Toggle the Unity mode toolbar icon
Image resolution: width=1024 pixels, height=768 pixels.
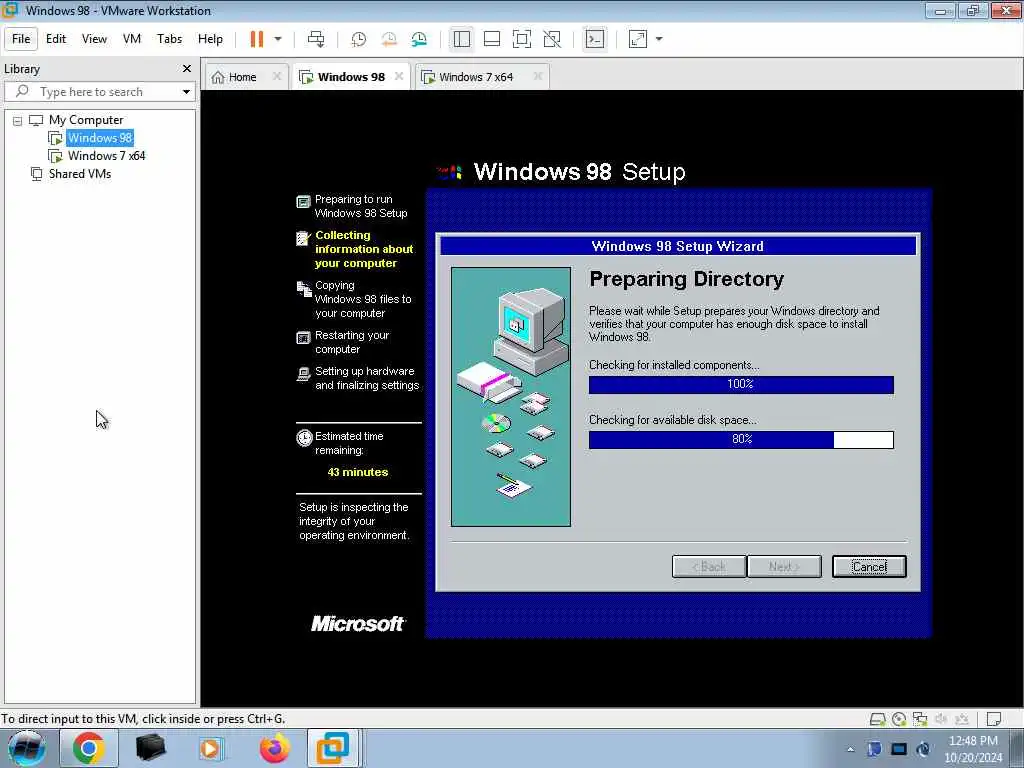(552, 39)
